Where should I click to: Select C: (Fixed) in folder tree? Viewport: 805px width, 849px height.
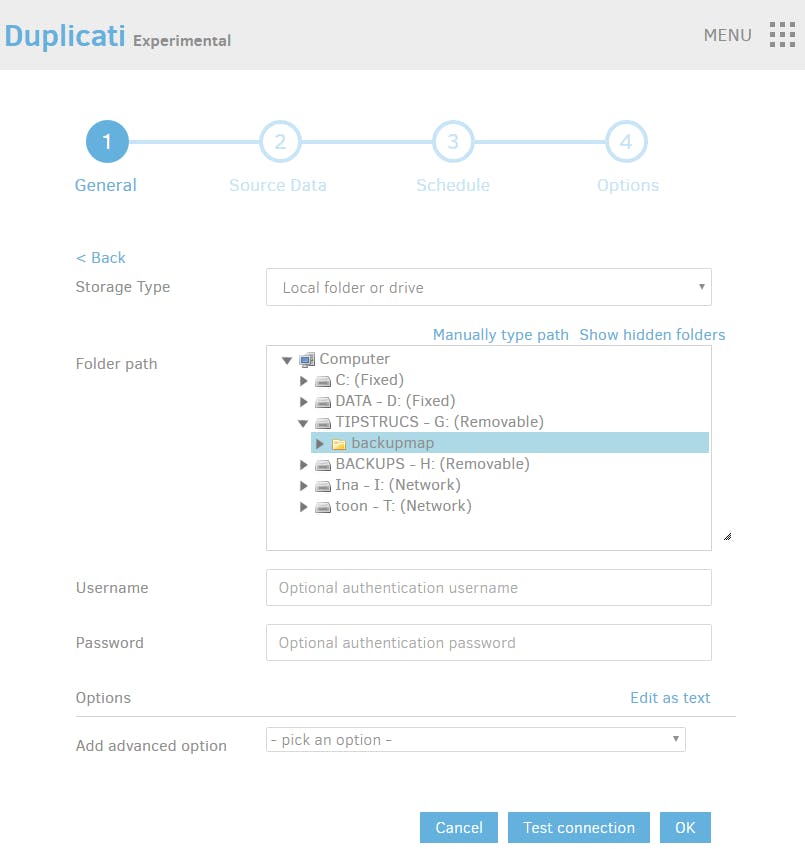(370, 380)
